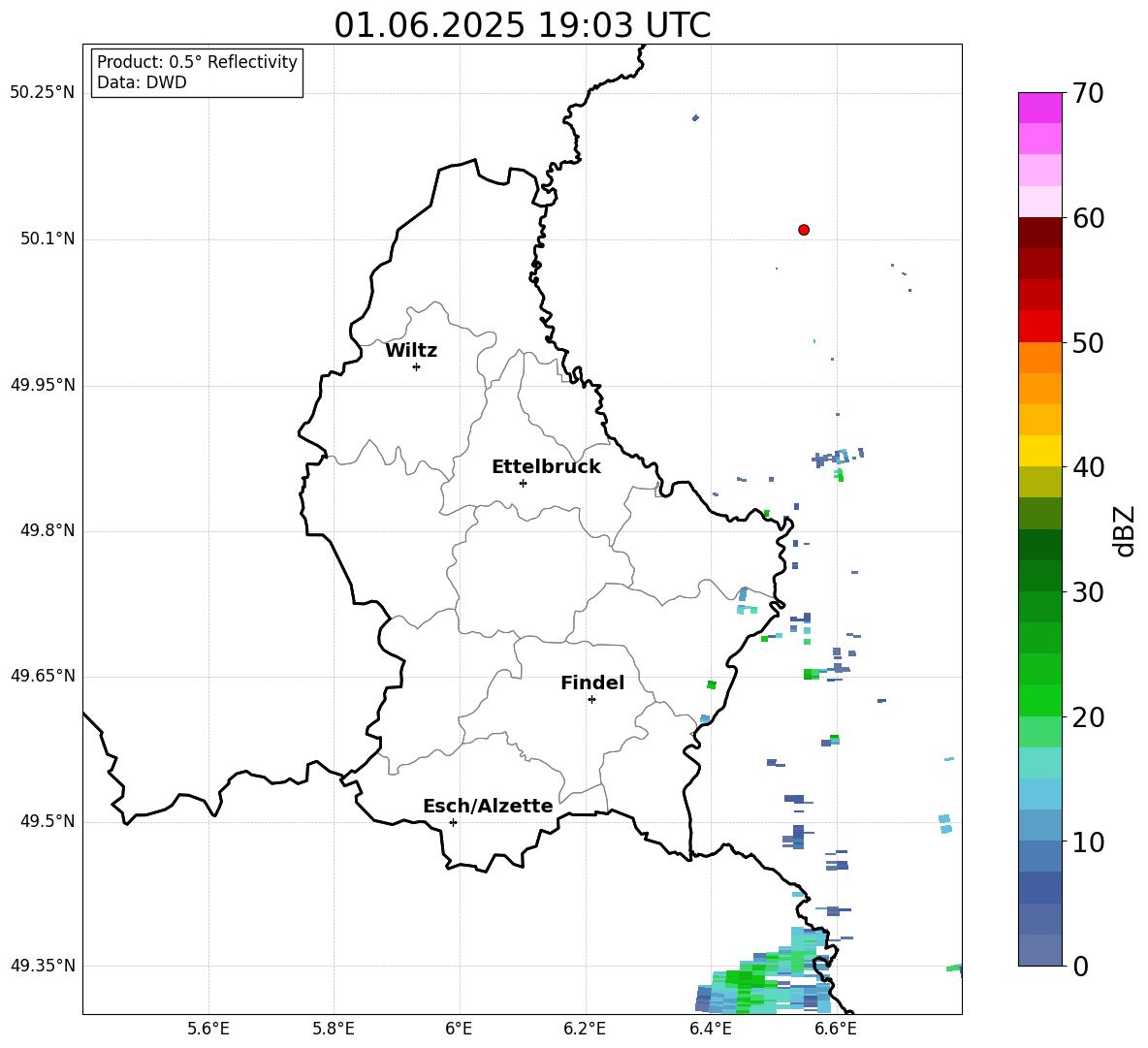Click the Product: 0.5° Reflectivity label
The height and width of the screenshot is (1048, 1148).
197,62
